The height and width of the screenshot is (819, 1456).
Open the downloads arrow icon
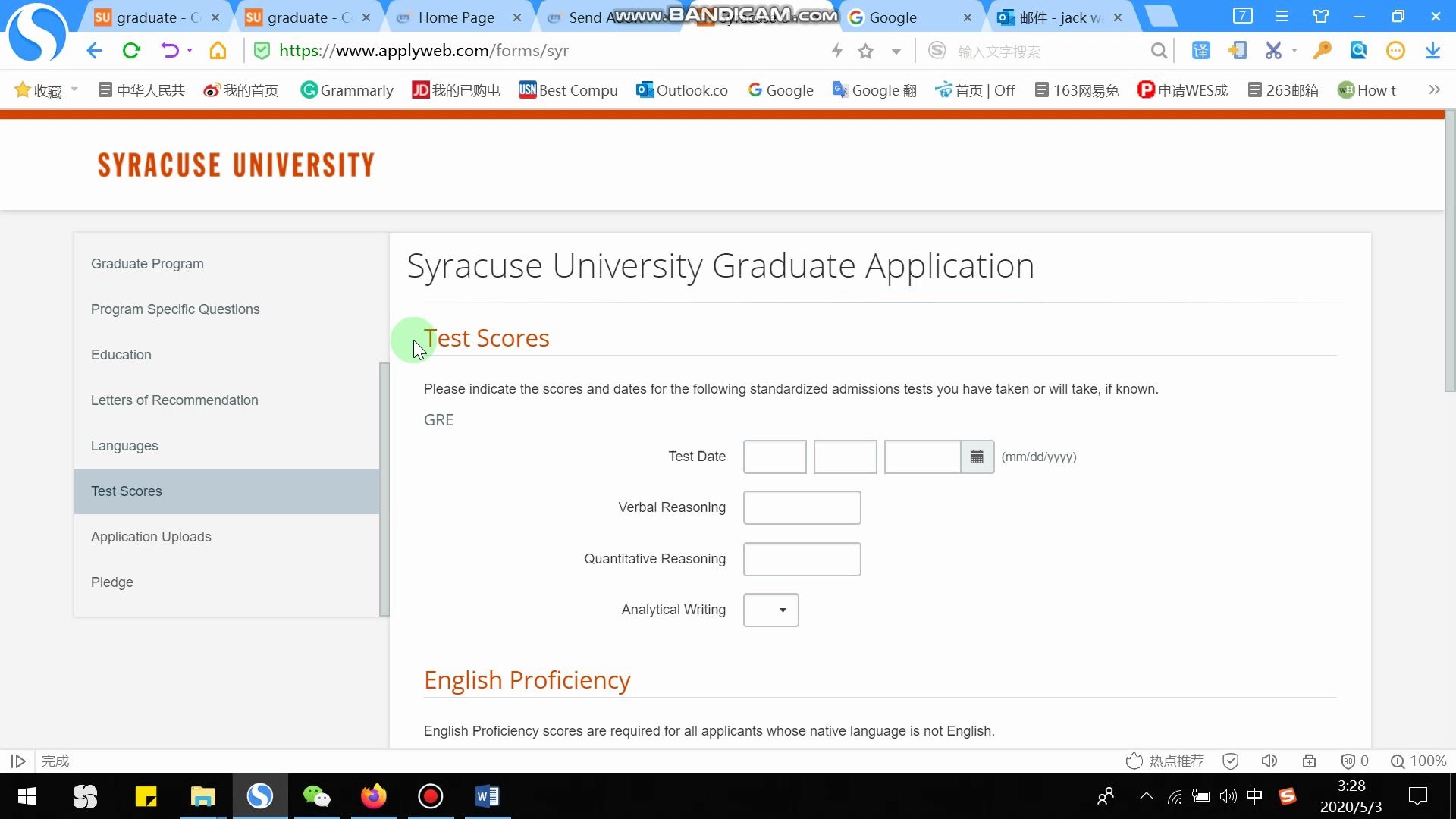click(x=1432, y=51)
